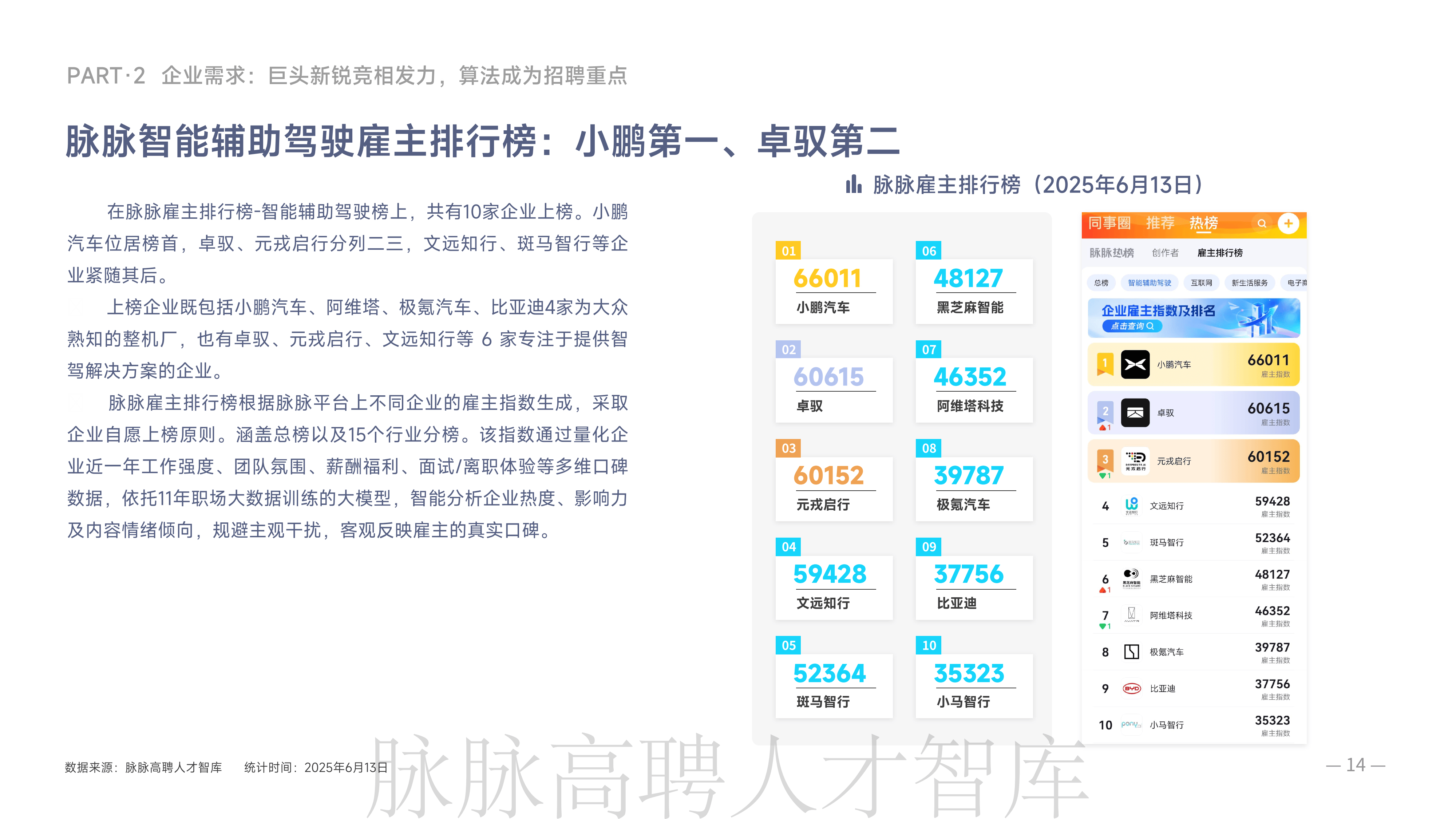Select the 热榜 tab
Screen dimensions: 1456x819
tap(1204, 223)
